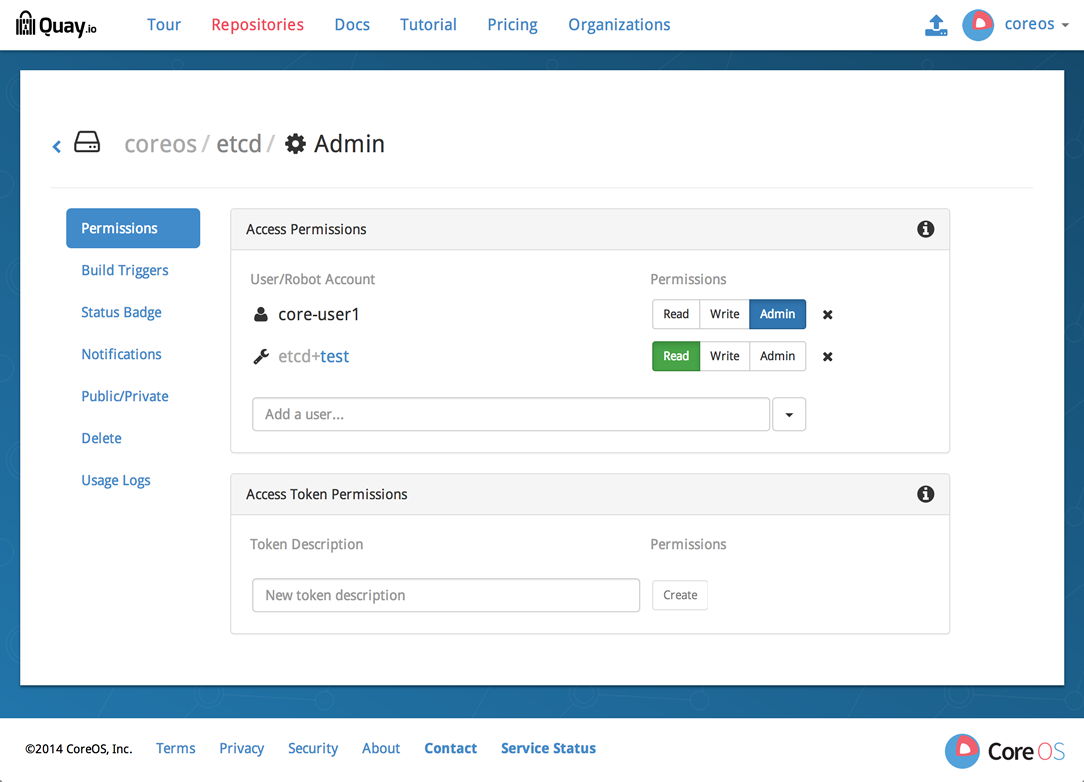The width and height of the screenshot is (1084, 782).
Task: Expand the Add a user dropdown arrow
Action: [789, 414]
